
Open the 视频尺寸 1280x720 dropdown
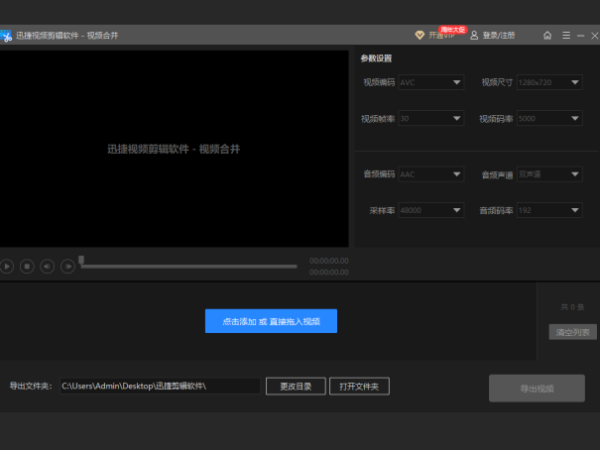pyautogui.click(x=549, y=83)
